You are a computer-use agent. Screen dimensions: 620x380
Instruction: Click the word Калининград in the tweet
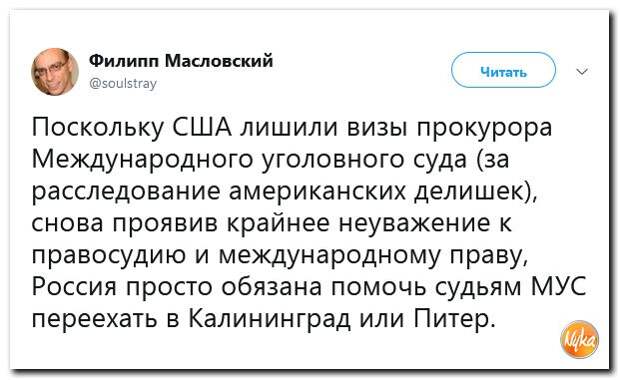(x=269, y=318)
